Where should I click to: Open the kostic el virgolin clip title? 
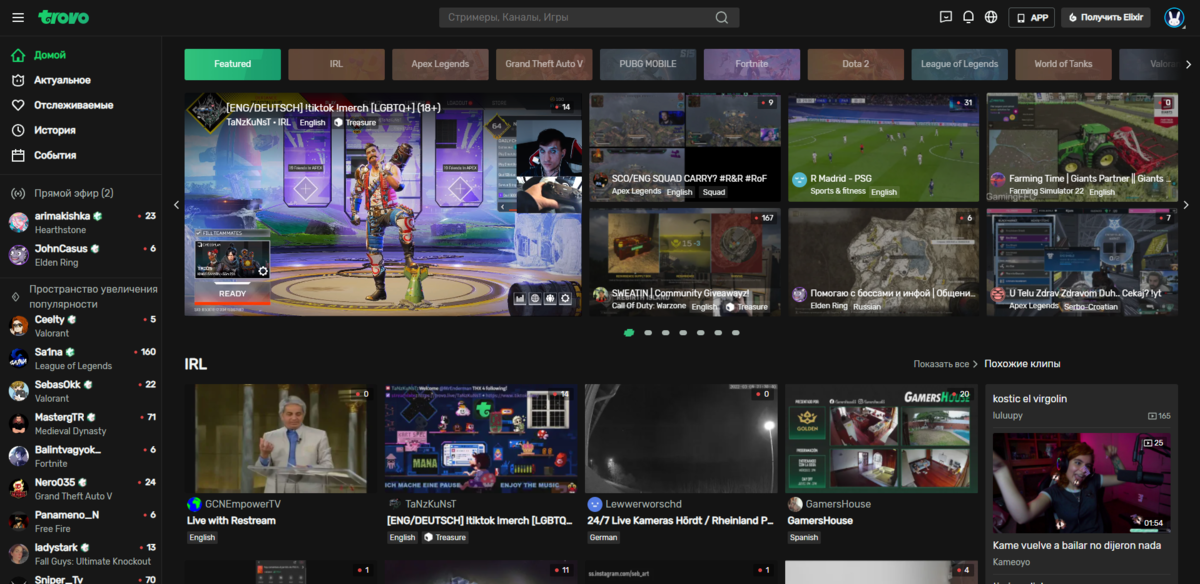point(1030,399)
